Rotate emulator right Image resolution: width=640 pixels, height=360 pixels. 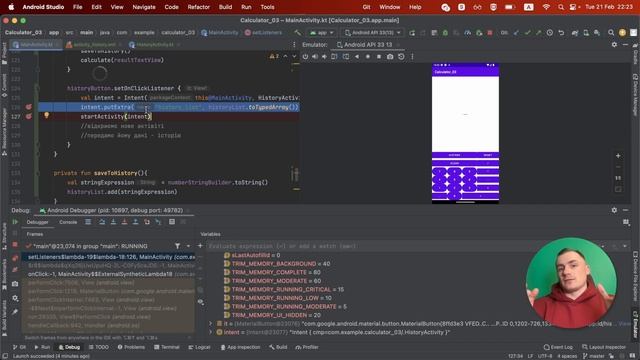346,57
